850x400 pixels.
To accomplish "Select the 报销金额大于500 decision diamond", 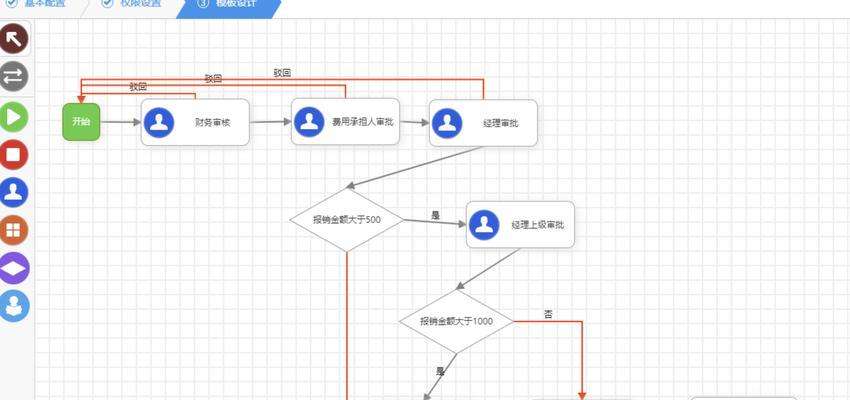I will (347, 220).
